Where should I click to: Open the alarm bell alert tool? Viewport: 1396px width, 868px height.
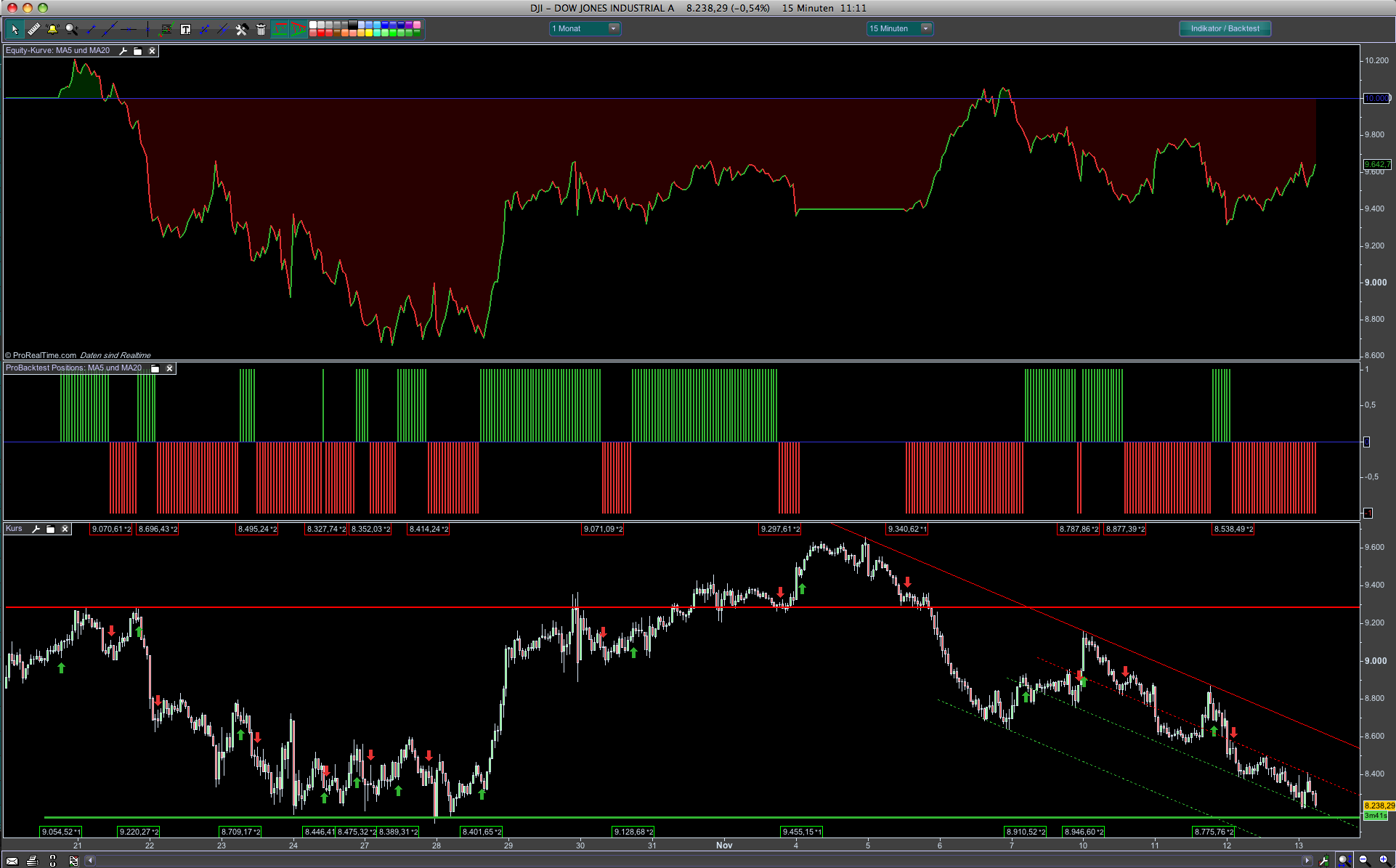pos(52,29)
